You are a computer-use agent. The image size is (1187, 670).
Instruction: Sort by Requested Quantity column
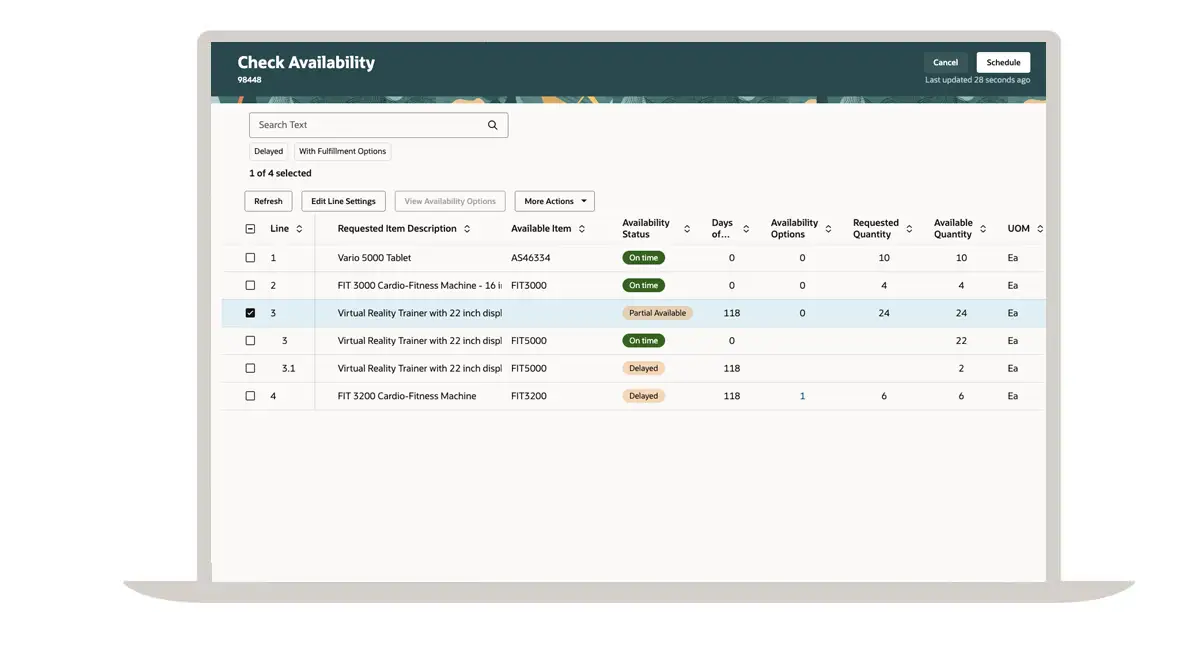(909, 229)
